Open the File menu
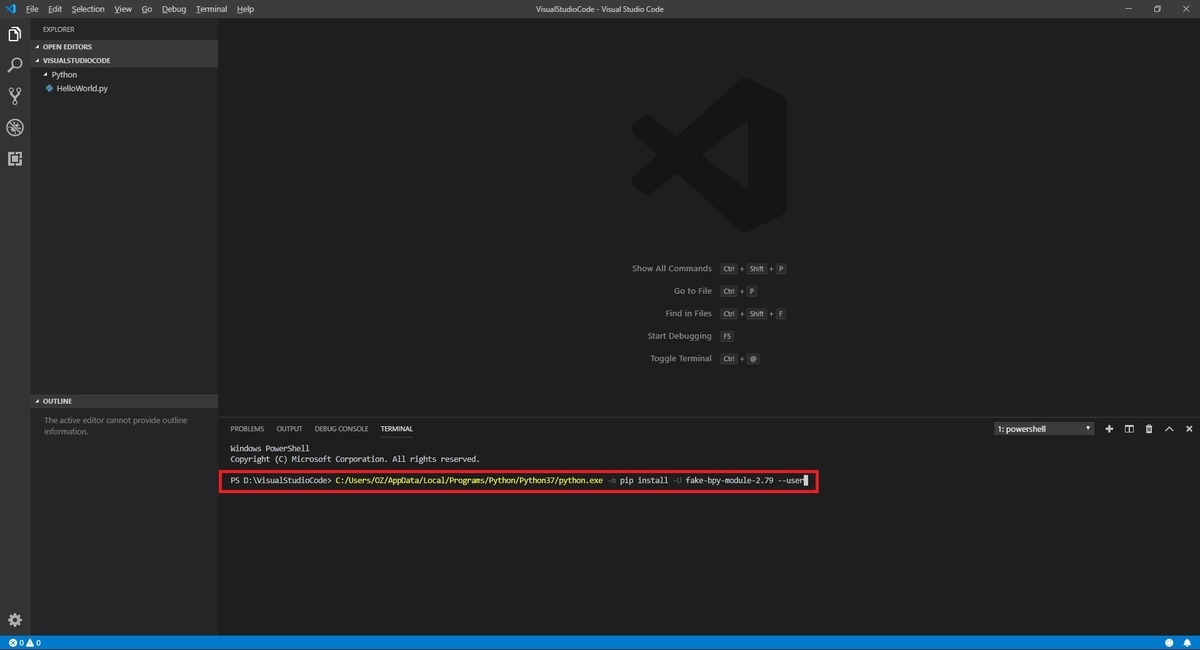The width and height of the screenshot is (1200, 650). [32, 9]
